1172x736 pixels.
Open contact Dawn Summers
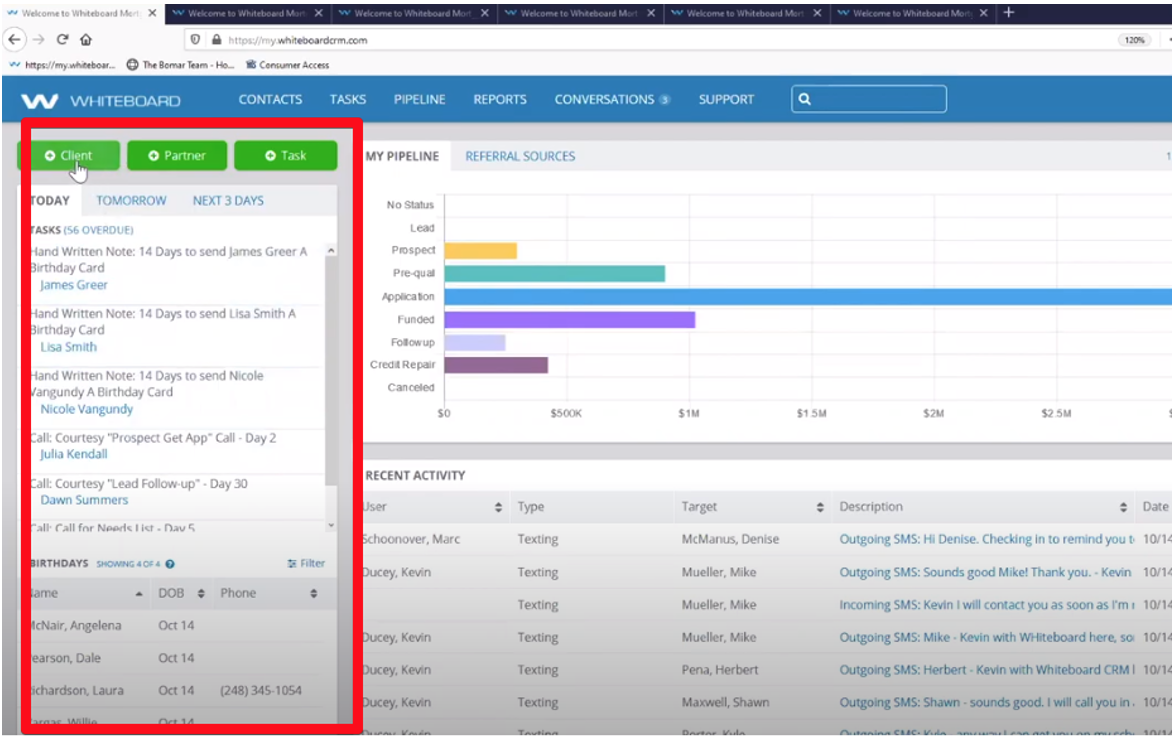pyautogui.click(x=84, y=500)
